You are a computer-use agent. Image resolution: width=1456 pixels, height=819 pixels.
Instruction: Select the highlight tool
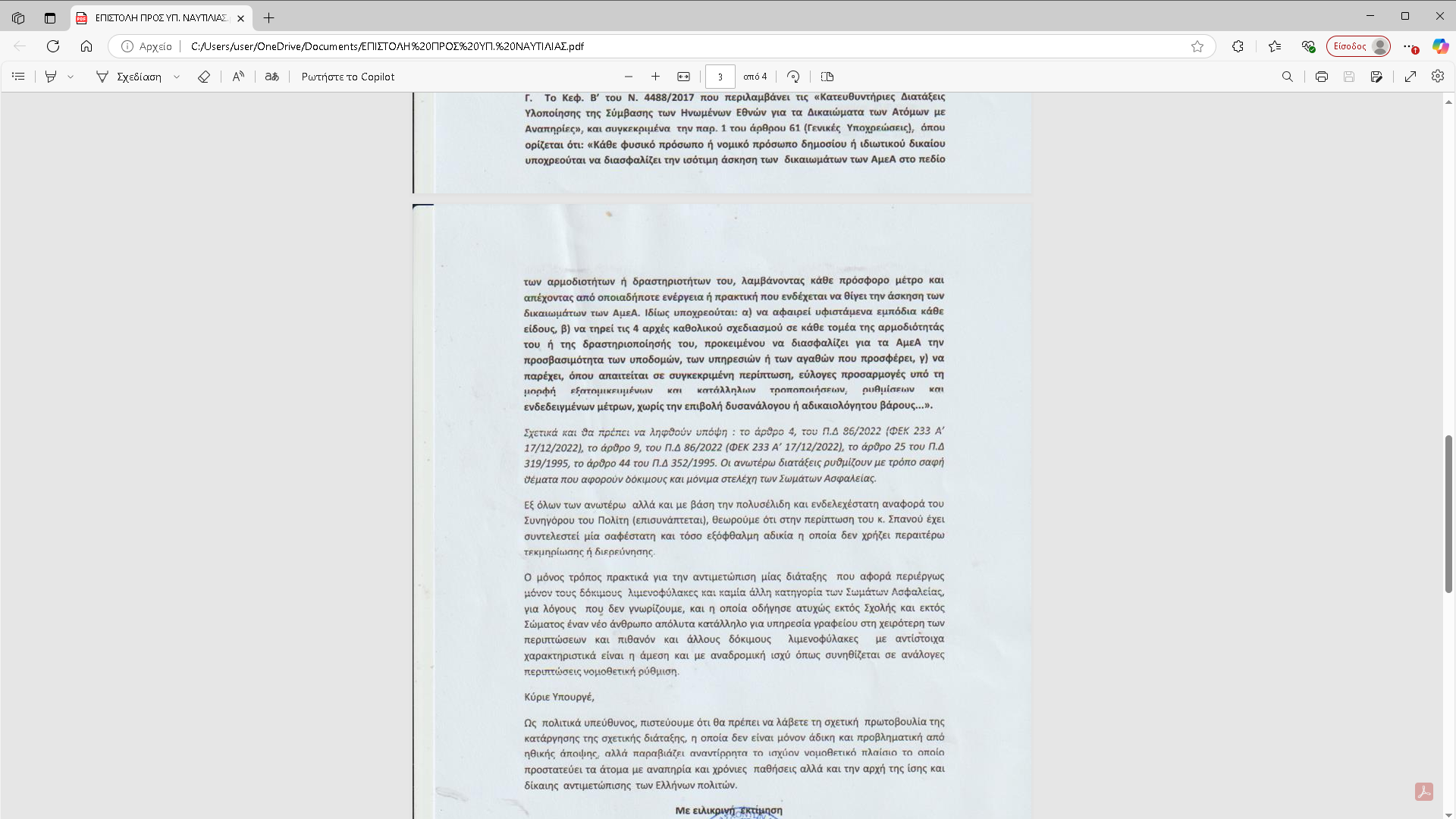tap(51, 77)
